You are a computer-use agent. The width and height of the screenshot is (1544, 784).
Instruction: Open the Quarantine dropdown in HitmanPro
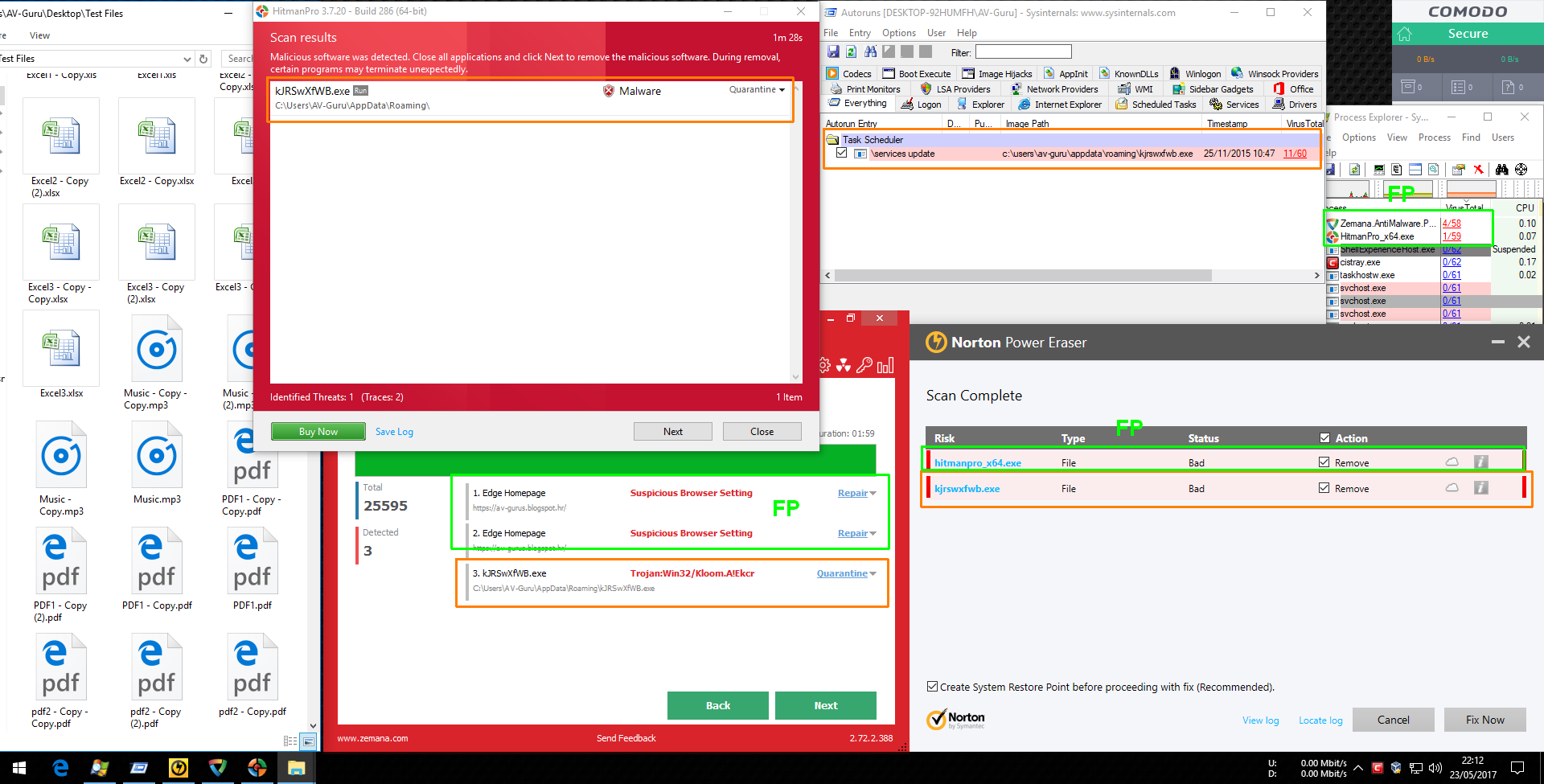pyautogui.click(x=757, y=89)
